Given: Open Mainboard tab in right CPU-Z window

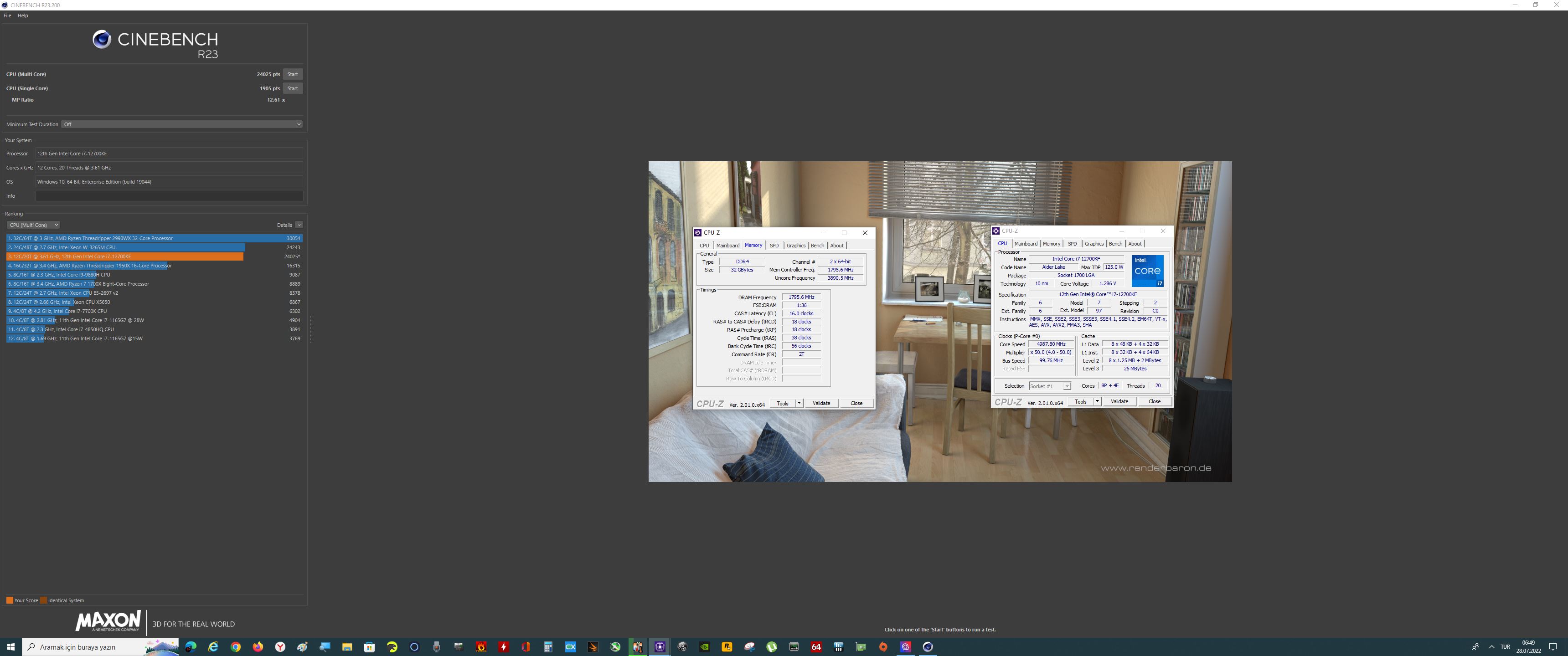Looking at the screenshot, I should 1026,244.
